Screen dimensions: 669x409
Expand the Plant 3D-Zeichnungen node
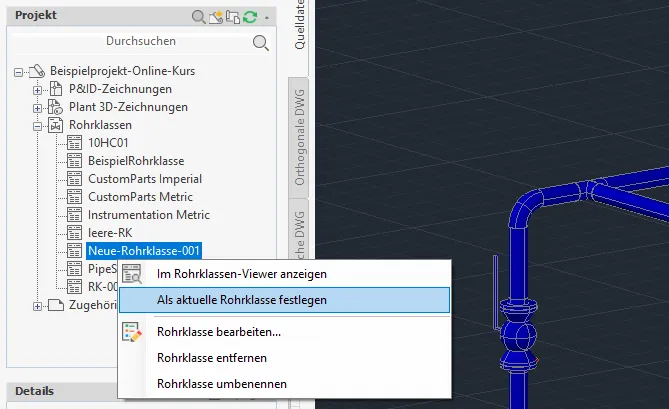coord(38,108)
